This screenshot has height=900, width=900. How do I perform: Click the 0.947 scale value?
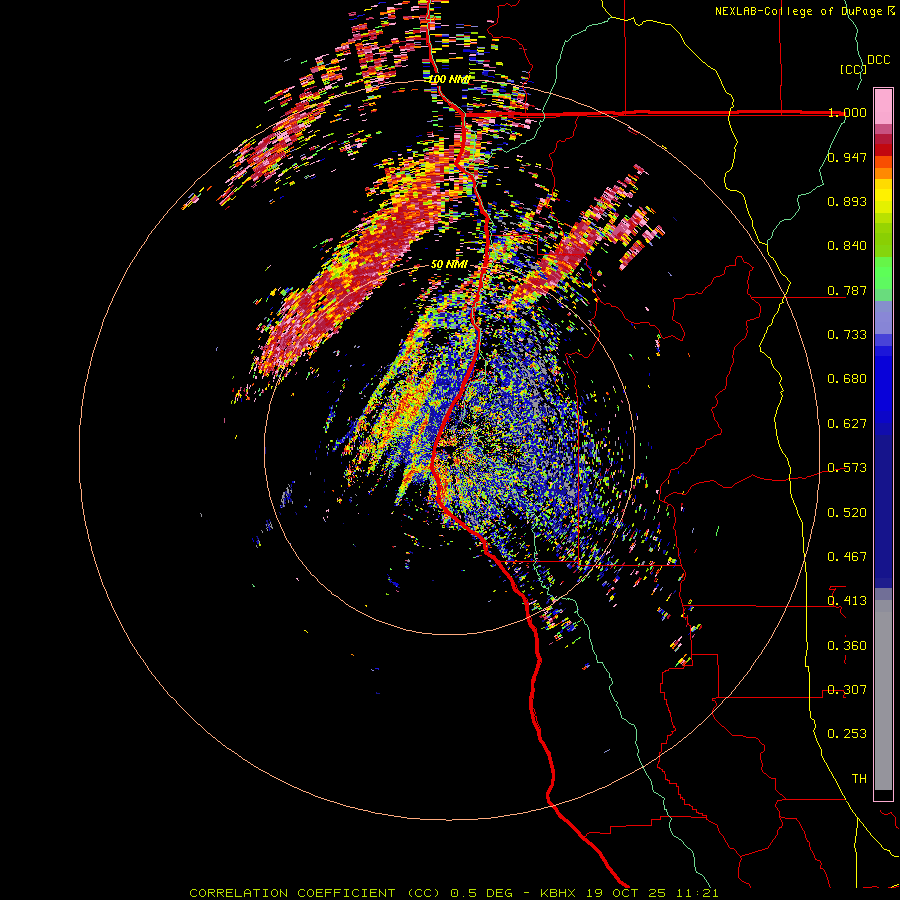[x=847, y=157]
